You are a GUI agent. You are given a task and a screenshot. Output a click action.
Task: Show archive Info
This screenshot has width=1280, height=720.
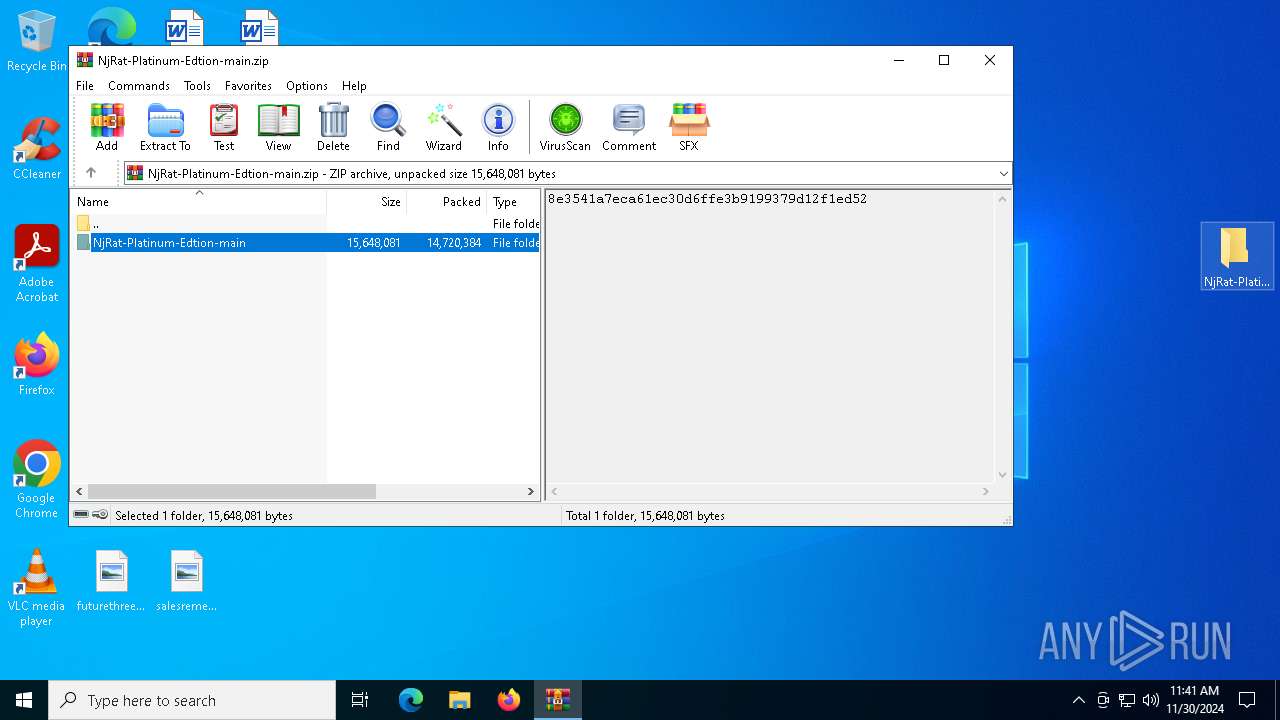pos(498,127)
